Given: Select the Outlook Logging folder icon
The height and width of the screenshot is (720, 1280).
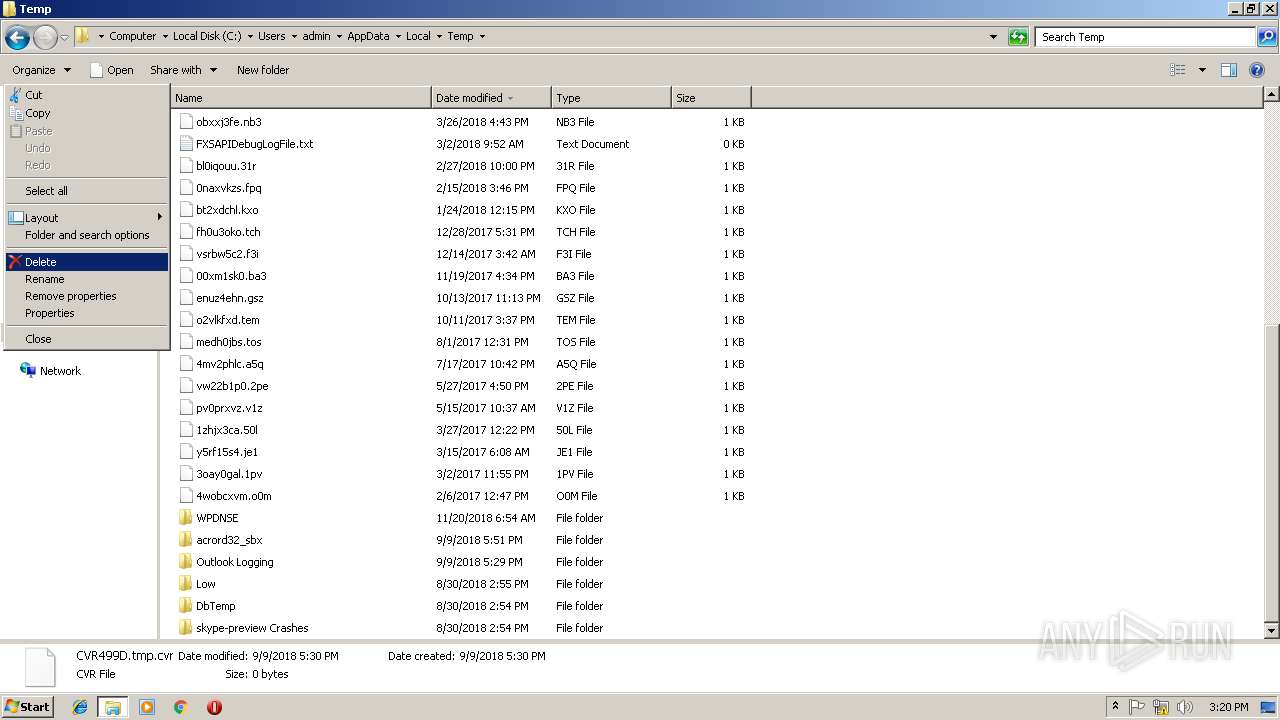Looking at the screenshot, I should point(185,562).
